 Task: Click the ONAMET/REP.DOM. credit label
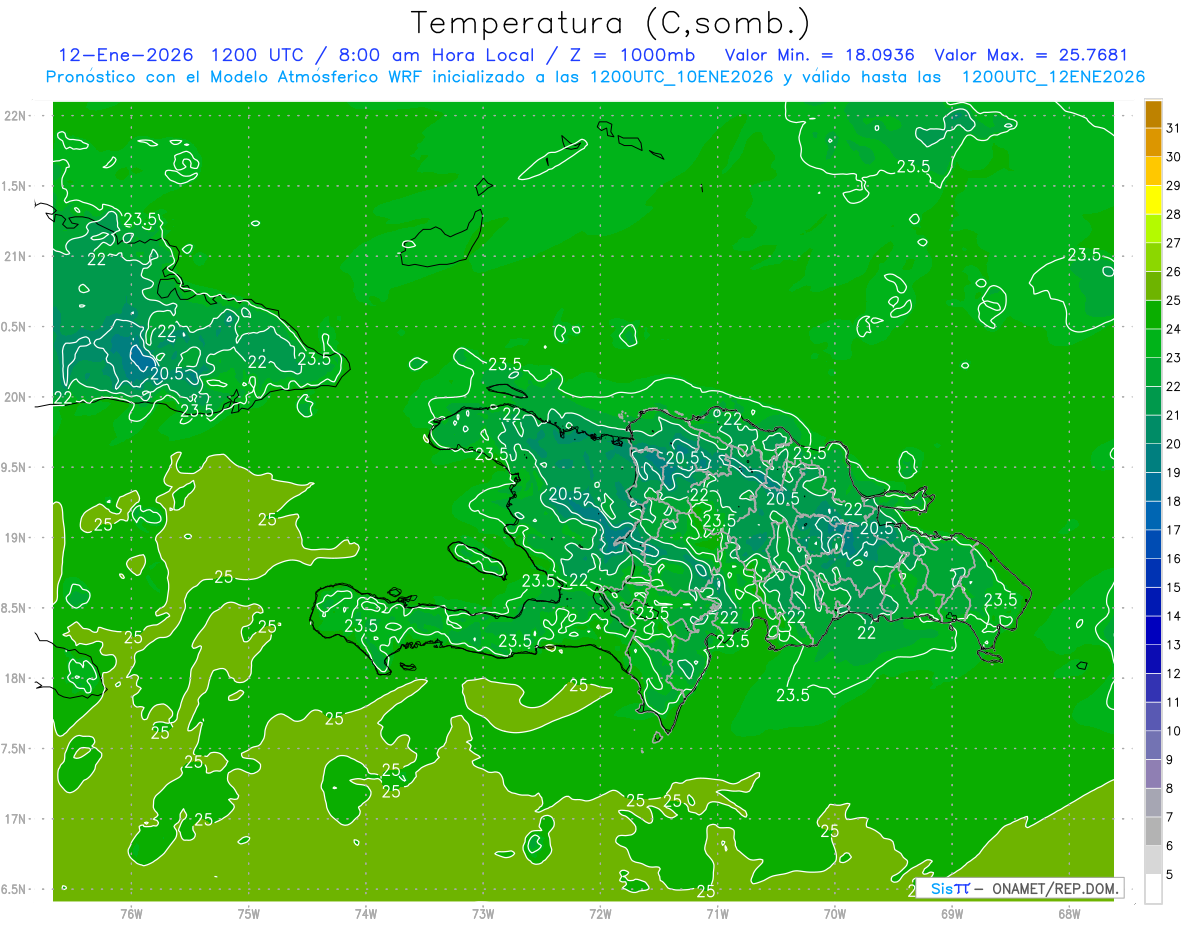coord(1054,888)
